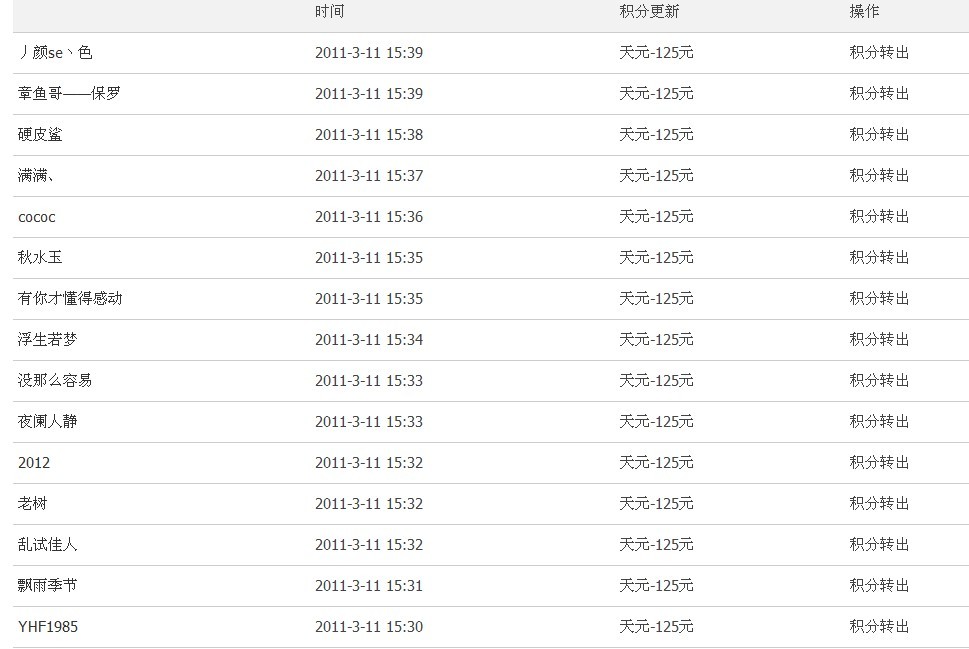Click 积分转出 in the 满满、 row

(879, 176)
